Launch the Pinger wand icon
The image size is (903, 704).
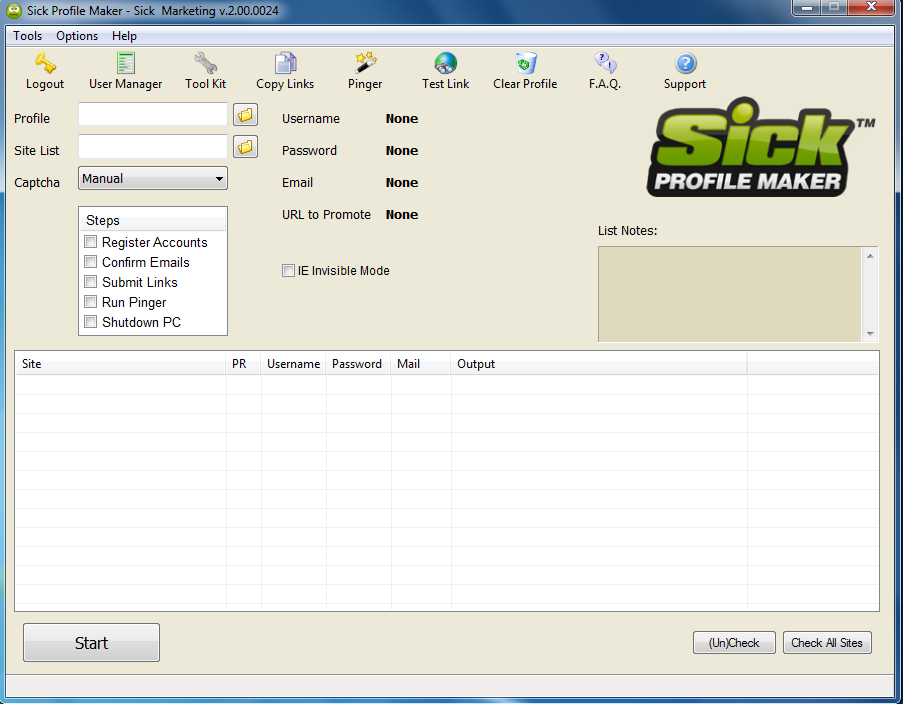[365, 63]
